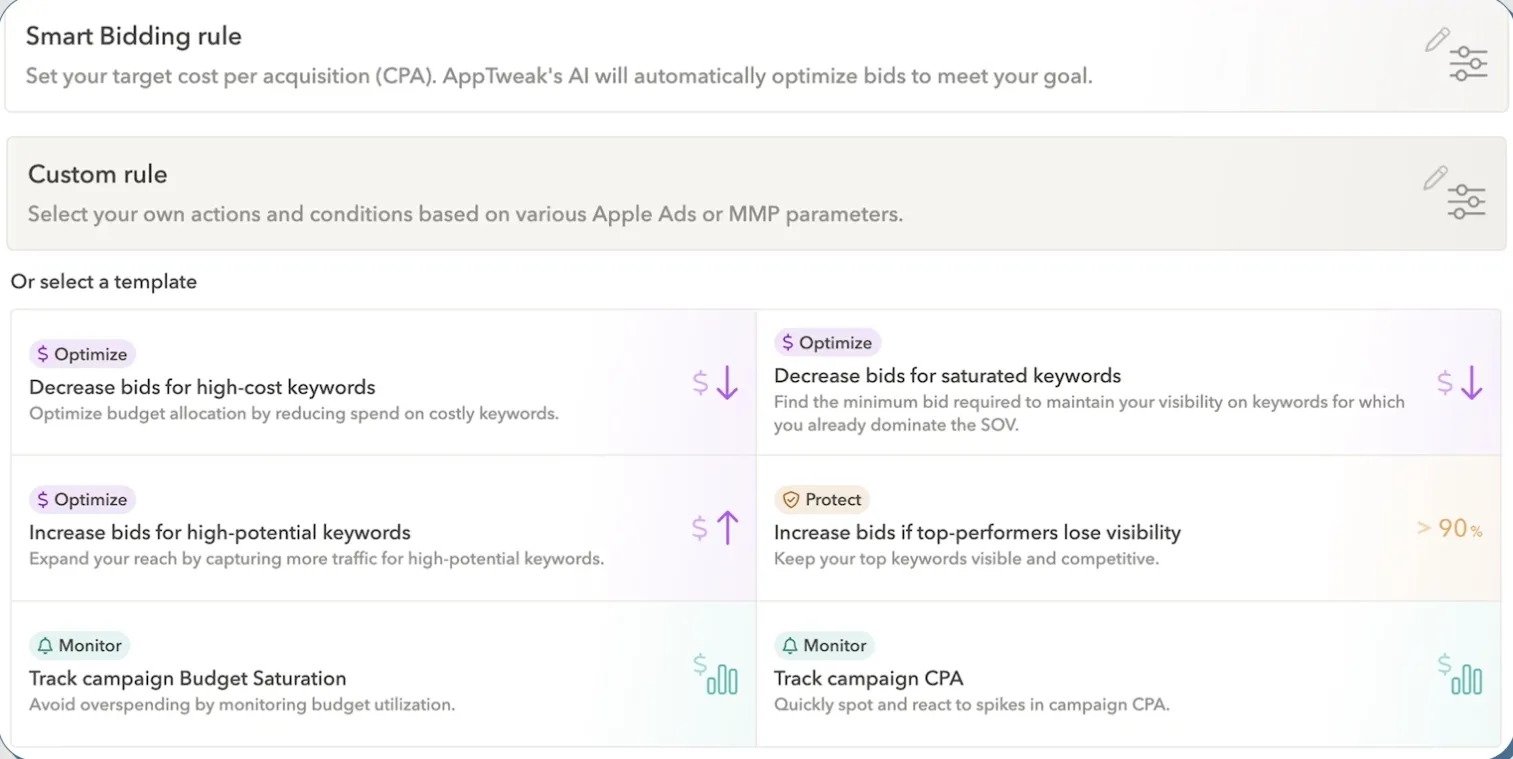Choose the Decrease bids for saturated keywords template
Image resolution: width=1513 pixels, height=759 pixels.
(x=947, y=376)
